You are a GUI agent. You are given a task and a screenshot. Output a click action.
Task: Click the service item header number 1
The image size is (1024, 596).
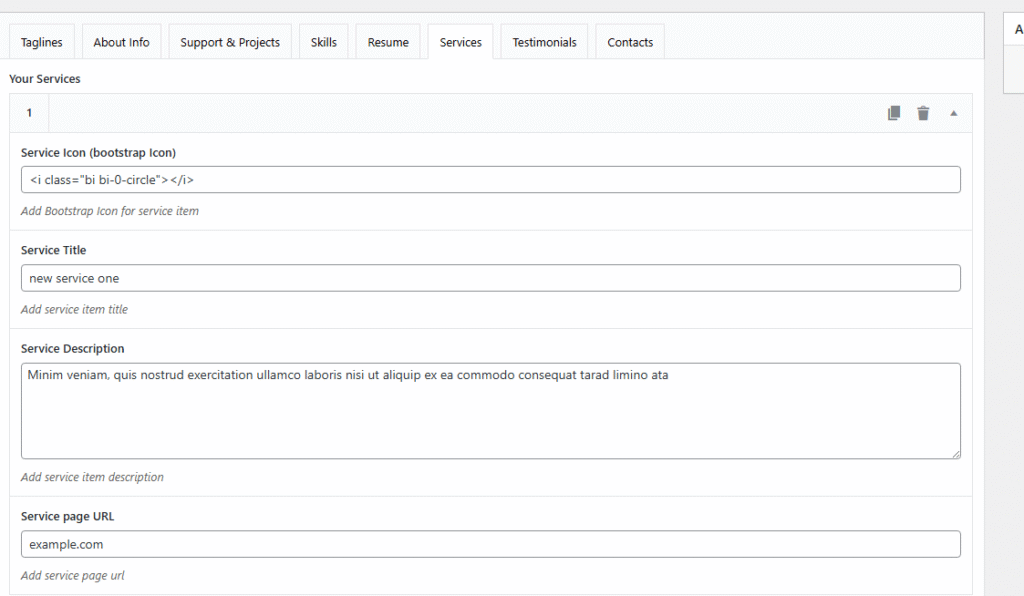[29, 113]
